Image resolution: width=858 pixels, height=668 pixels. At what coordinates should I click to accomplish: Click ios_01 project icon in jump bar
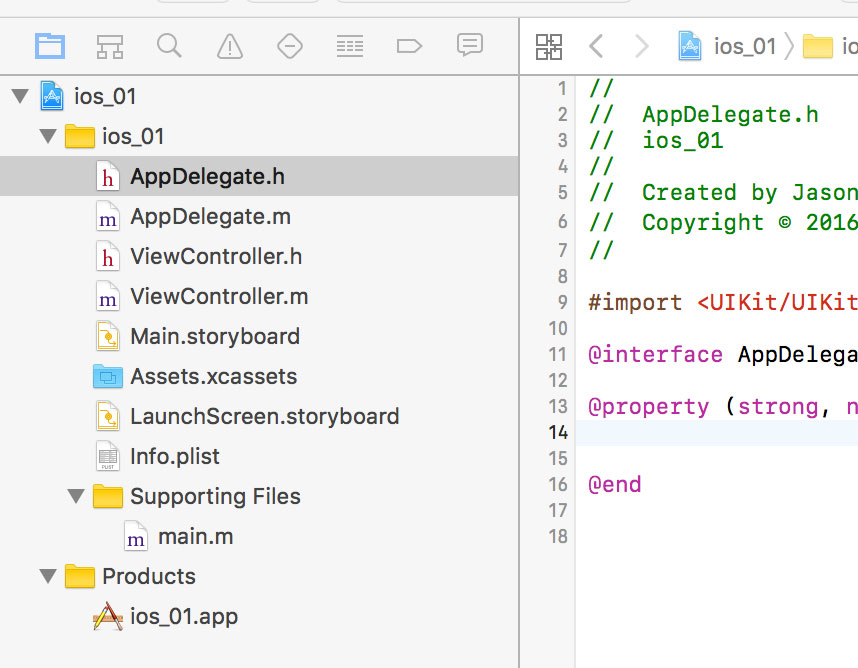689,46
